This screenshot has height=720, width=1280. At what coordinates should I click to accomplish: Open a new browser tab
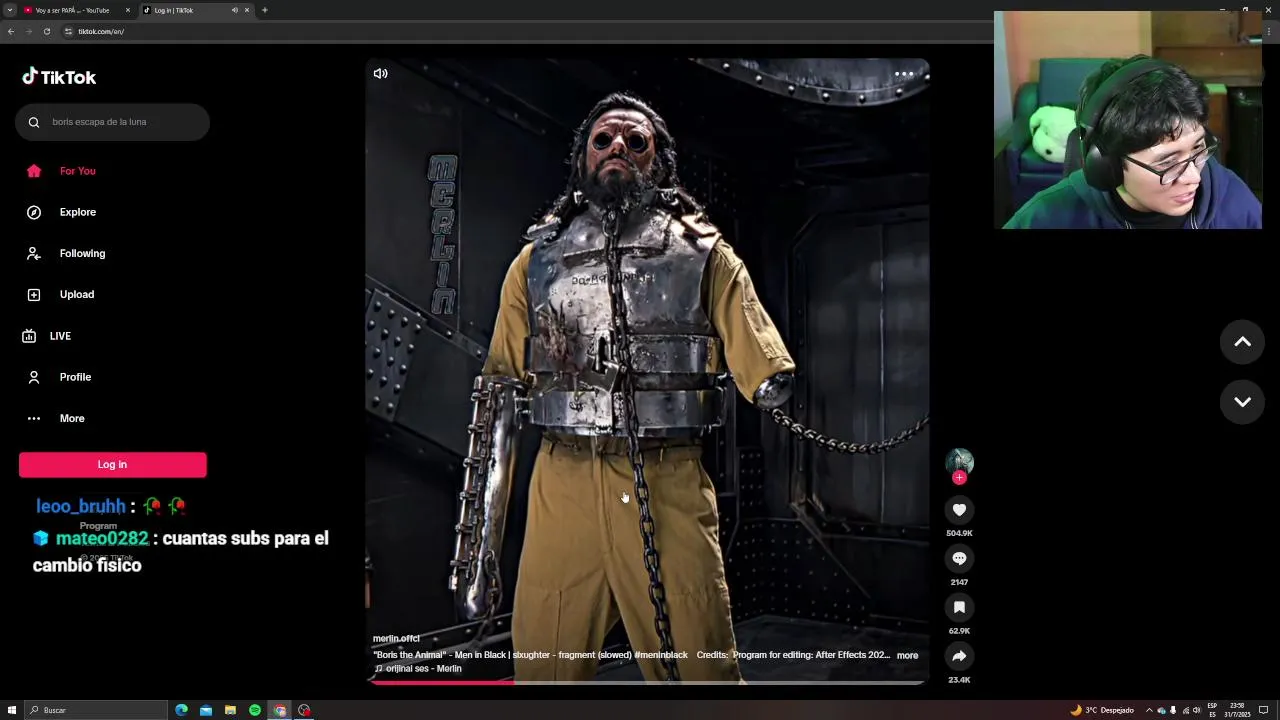[x=264, y=10]
